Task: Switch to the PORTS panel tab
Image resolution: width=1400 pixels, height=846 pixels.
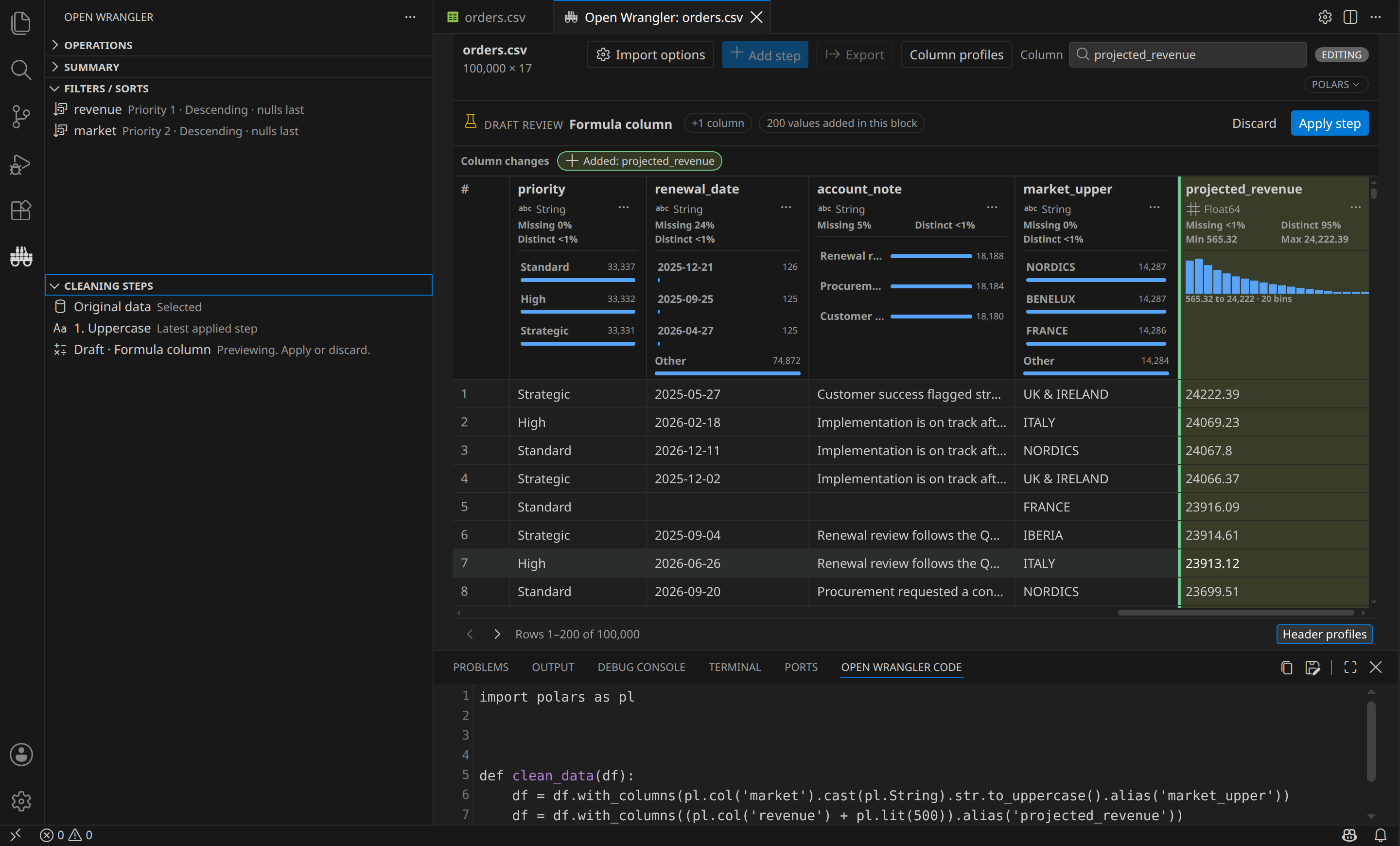Action: coord(801,667)
